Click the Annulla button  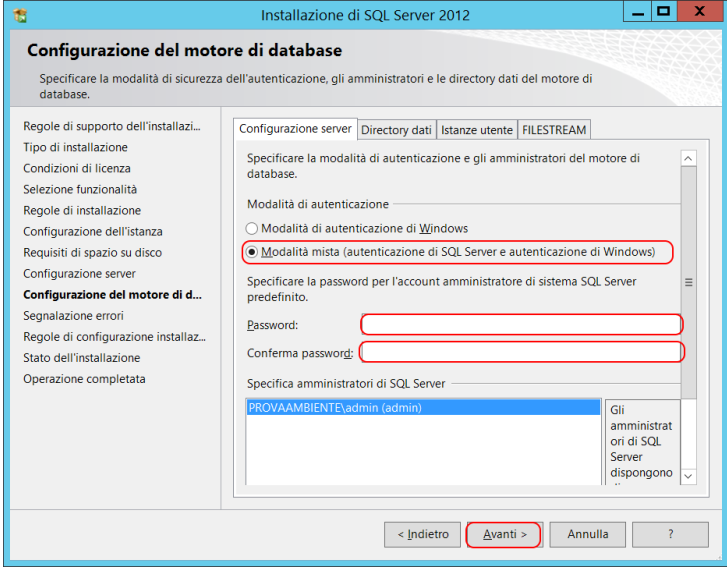(x=587, y=535)
